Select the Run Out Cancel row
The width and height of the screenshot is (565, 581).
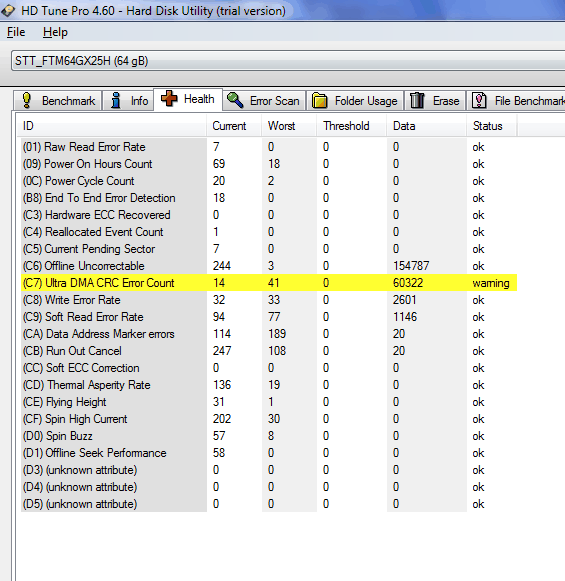[x=269, y=351]
